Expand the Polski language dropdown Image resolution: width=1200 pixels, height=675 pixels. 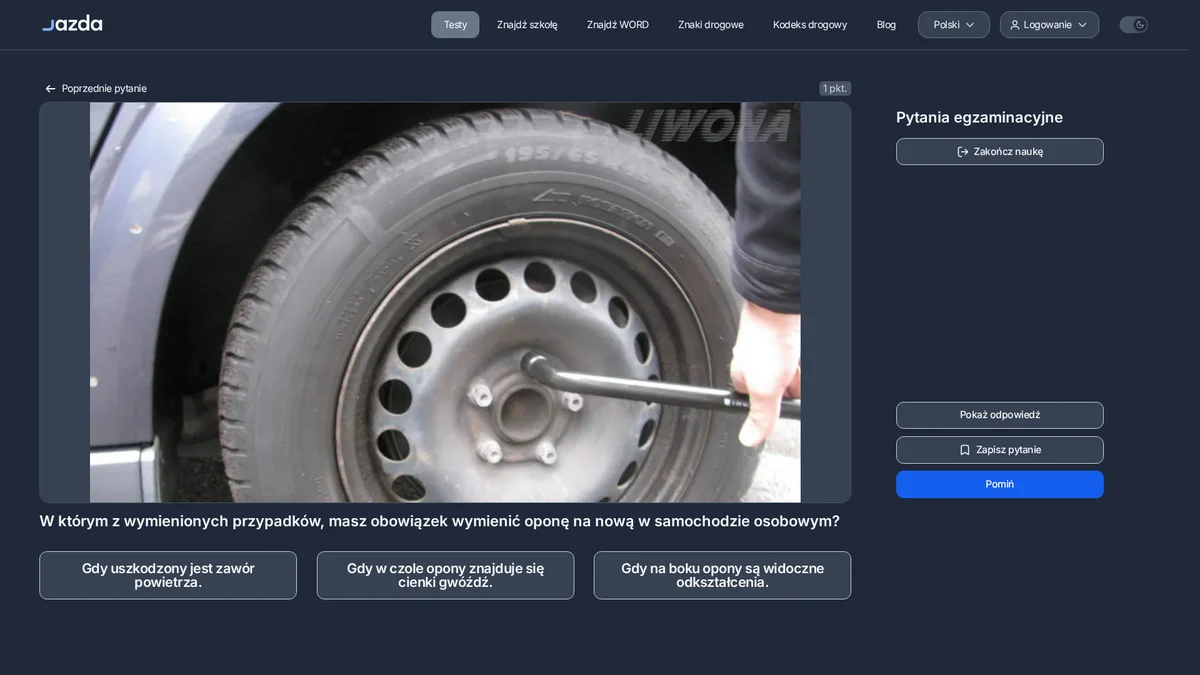click(954, 25)
